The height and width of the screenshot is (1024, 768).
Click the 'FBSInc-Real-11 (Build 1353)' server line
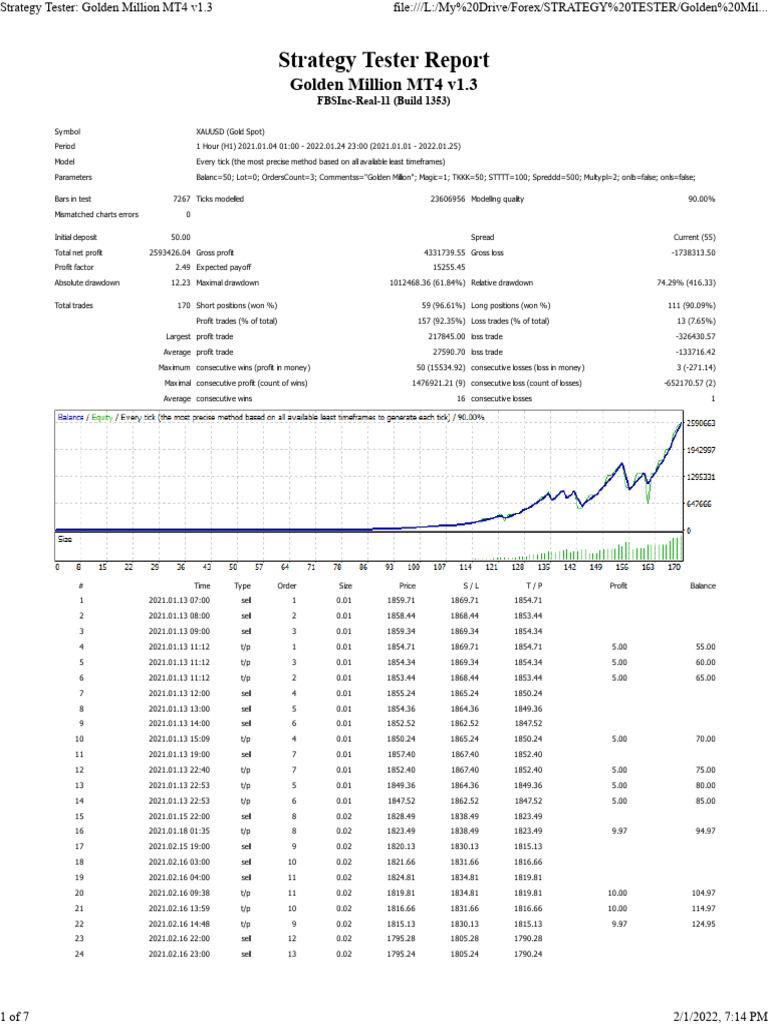point(383,101)
